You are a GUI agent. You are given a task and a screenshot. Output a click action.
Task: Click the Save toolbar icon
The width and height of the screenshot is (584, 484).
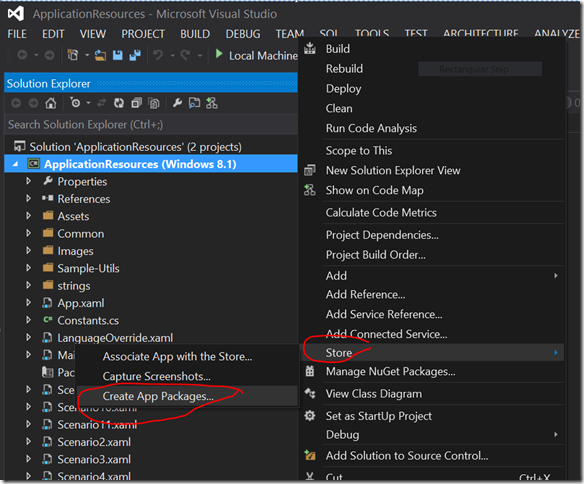tap(118, 55)
